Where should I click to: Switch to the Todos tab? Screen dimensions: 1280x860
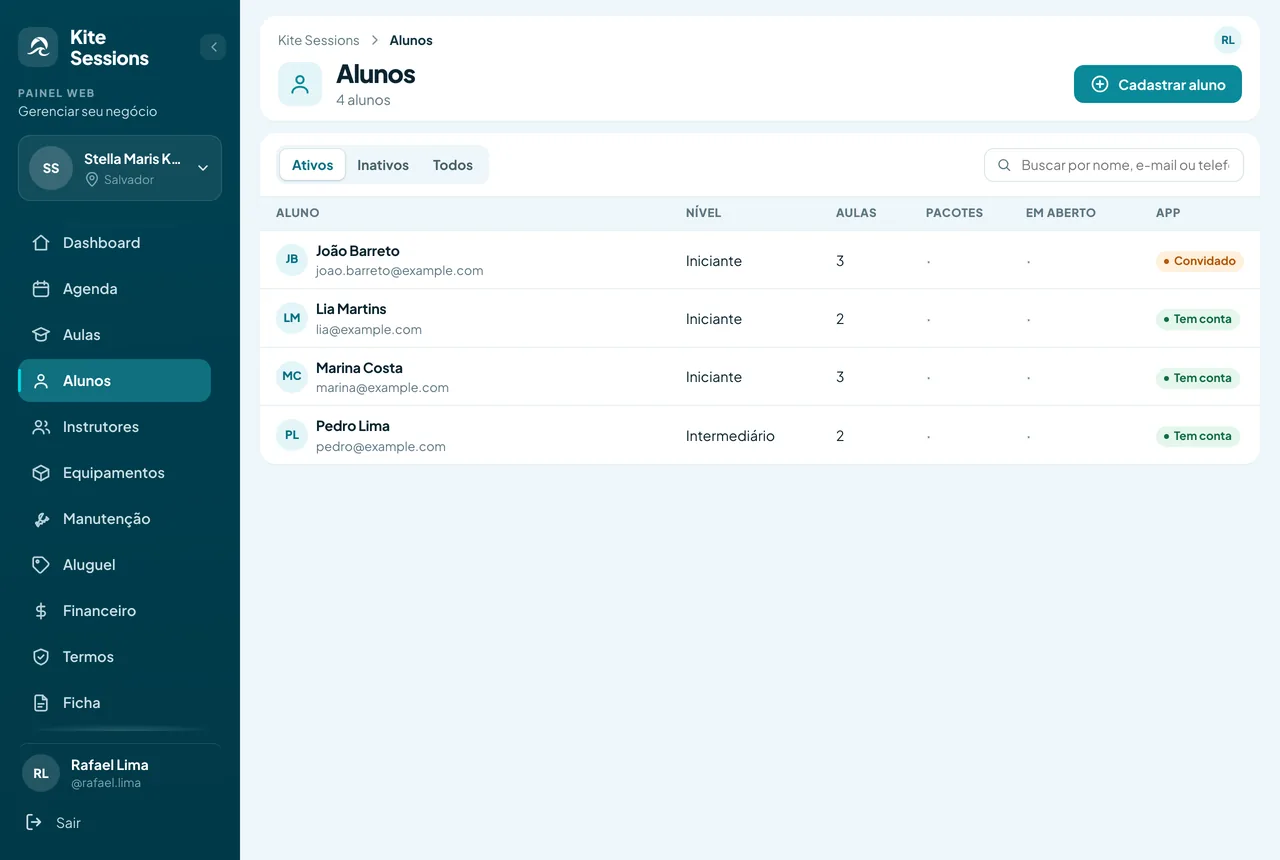(x=453, y=165)
